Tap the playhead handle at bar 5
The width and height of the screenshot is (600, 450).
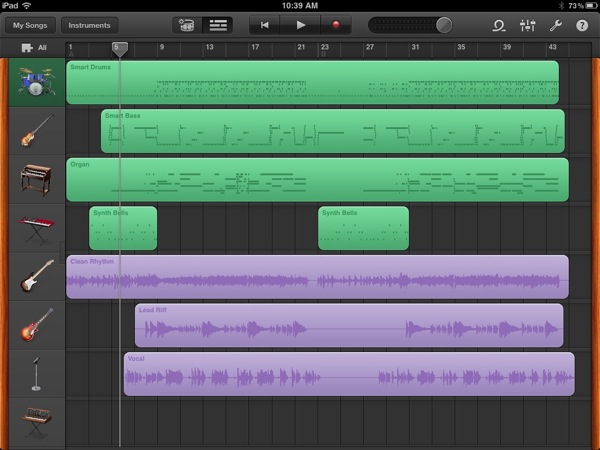click(120, 49)
